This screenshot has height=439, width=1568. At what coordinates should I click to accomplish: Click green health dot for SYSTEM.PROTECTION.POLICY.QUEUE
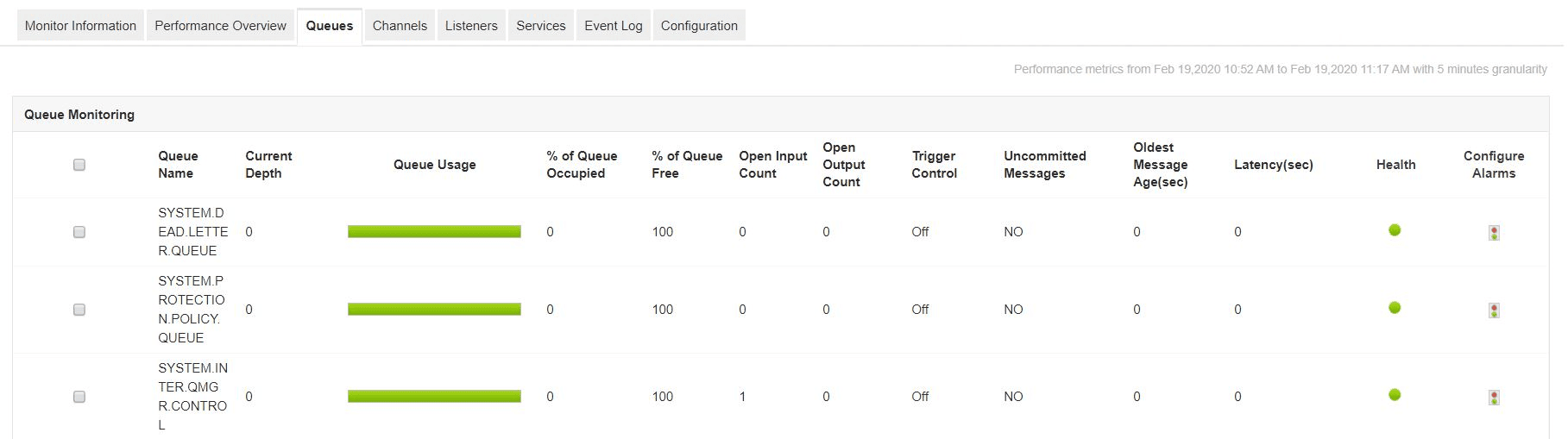1395,308
